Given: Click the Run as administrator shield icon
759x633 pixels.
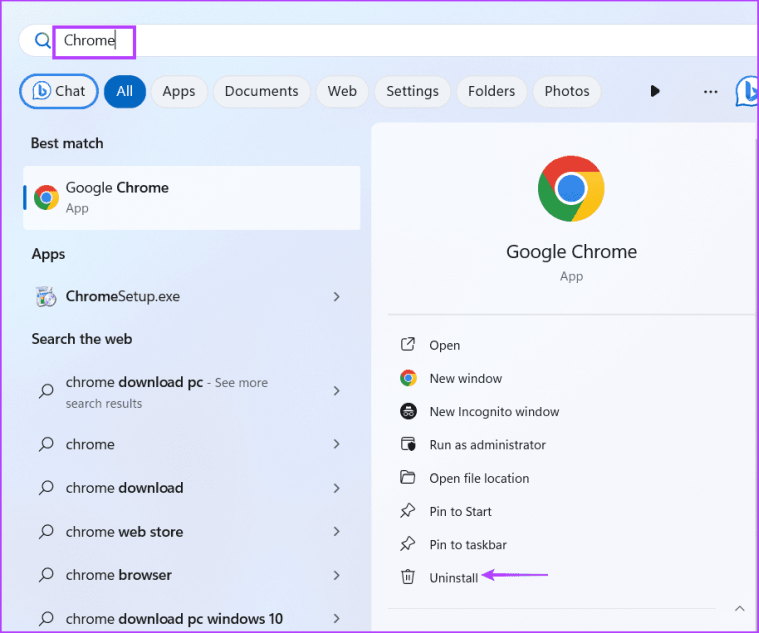Looking at the screenshot, I should (x=408, y=444).
